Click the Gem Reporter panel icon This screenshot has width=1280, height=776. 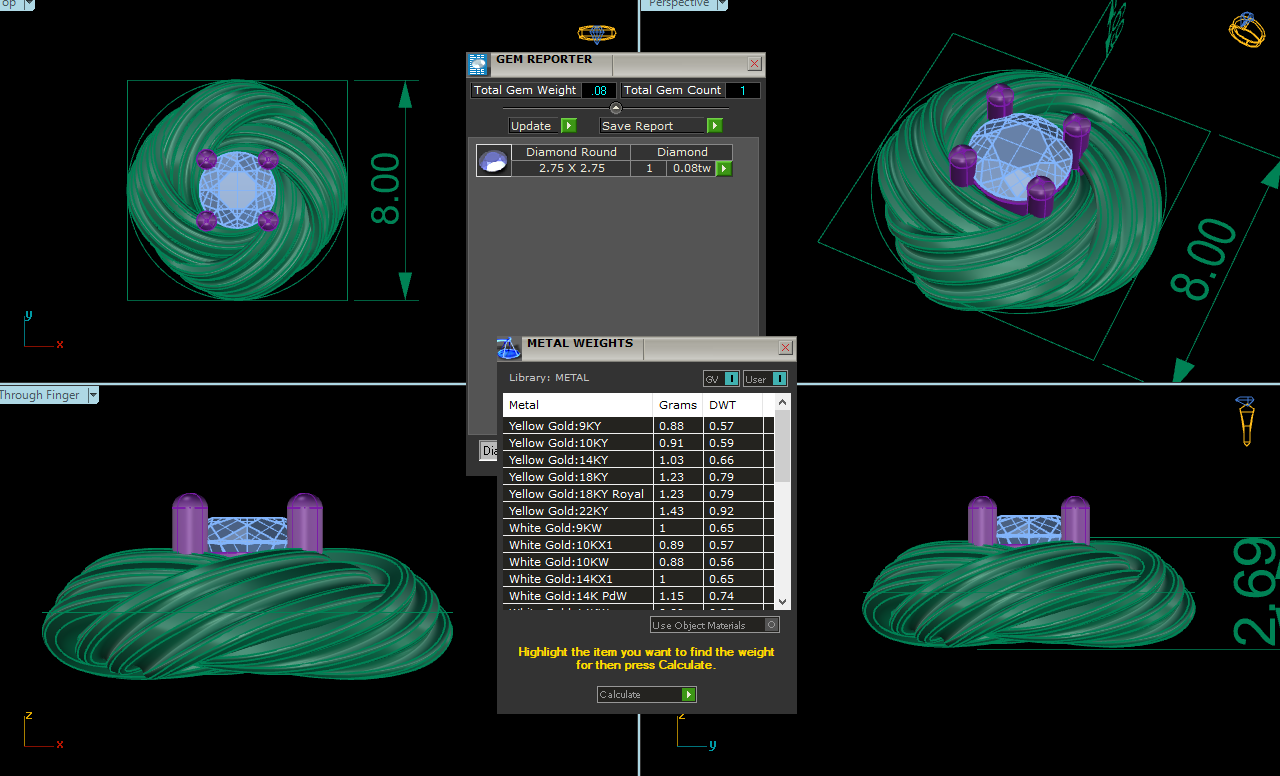point(479,65)
